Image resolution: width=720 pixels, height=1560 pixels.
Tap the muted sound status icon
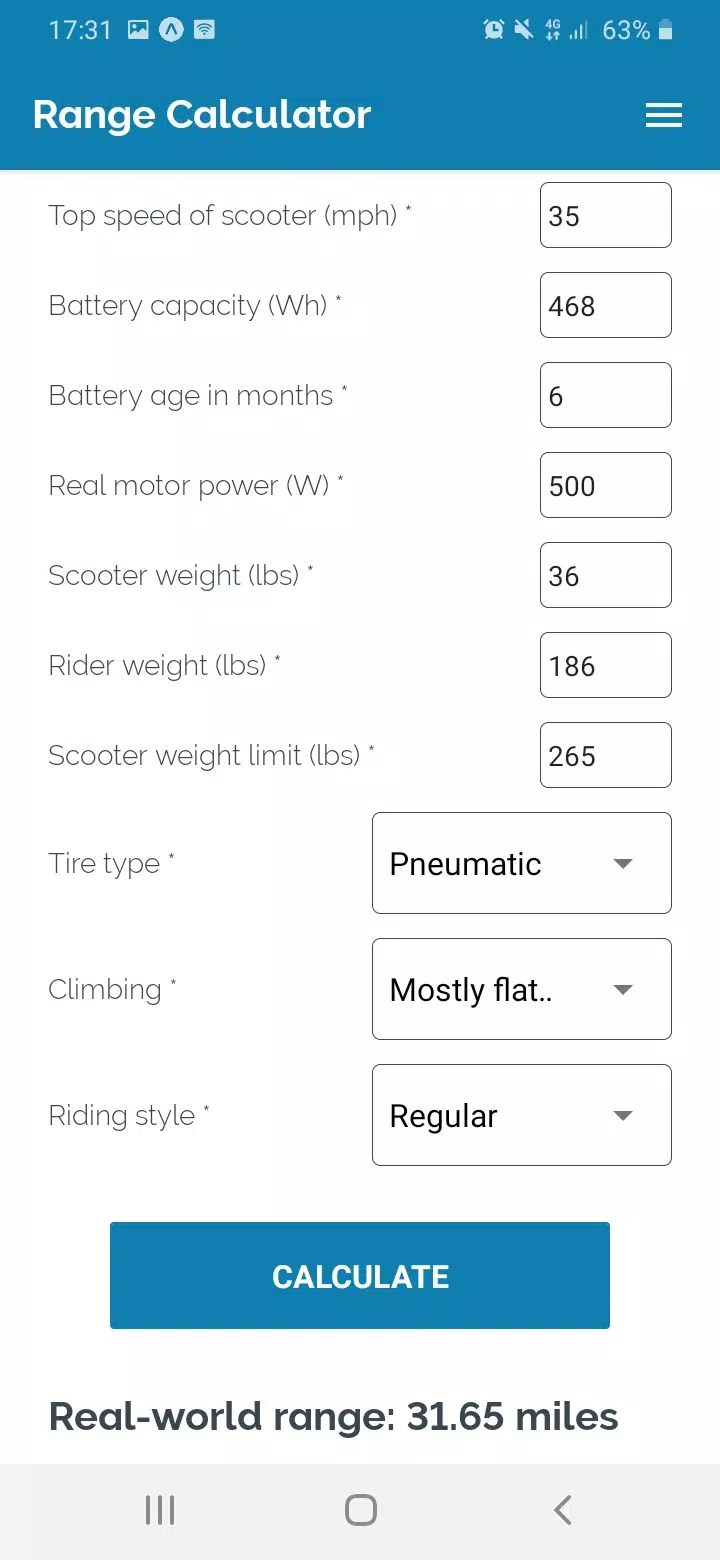tap(523, 30)
